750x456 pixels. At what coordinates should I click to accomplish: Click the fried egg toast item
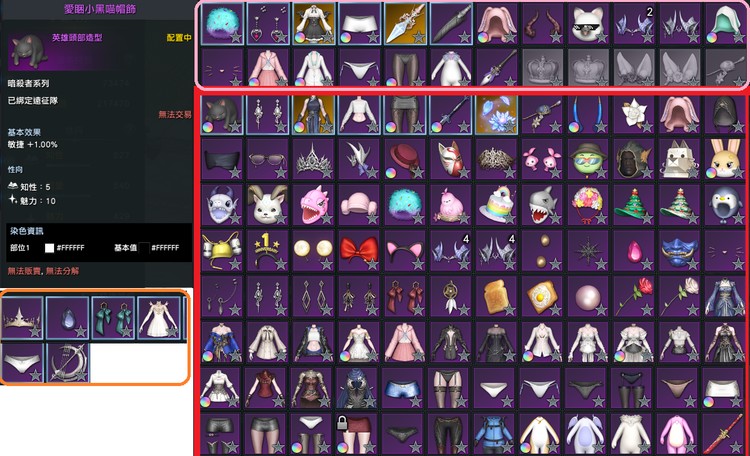(542, 297)
